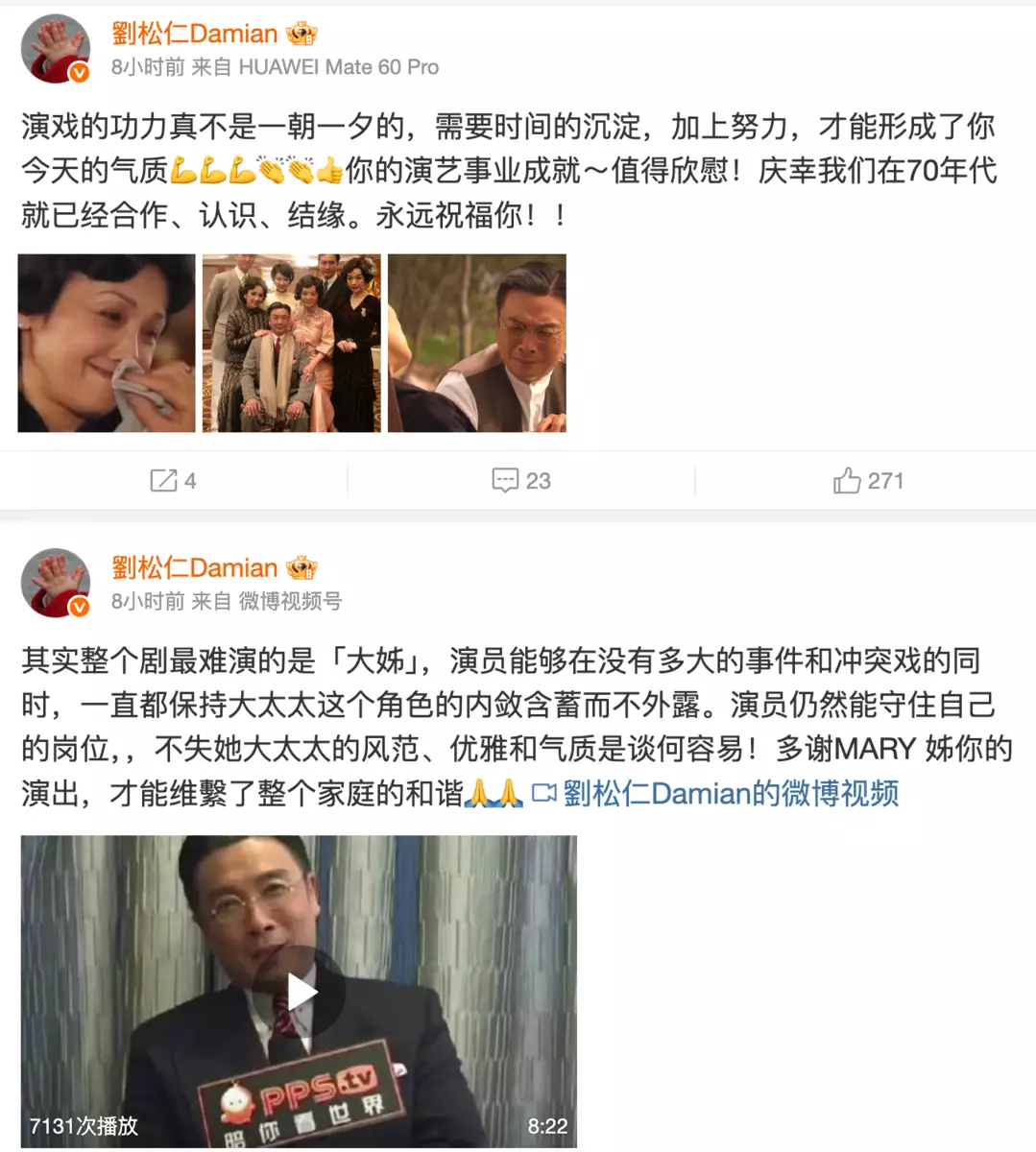Click the 7131次播放 play count on video

tap(84, 1126)
